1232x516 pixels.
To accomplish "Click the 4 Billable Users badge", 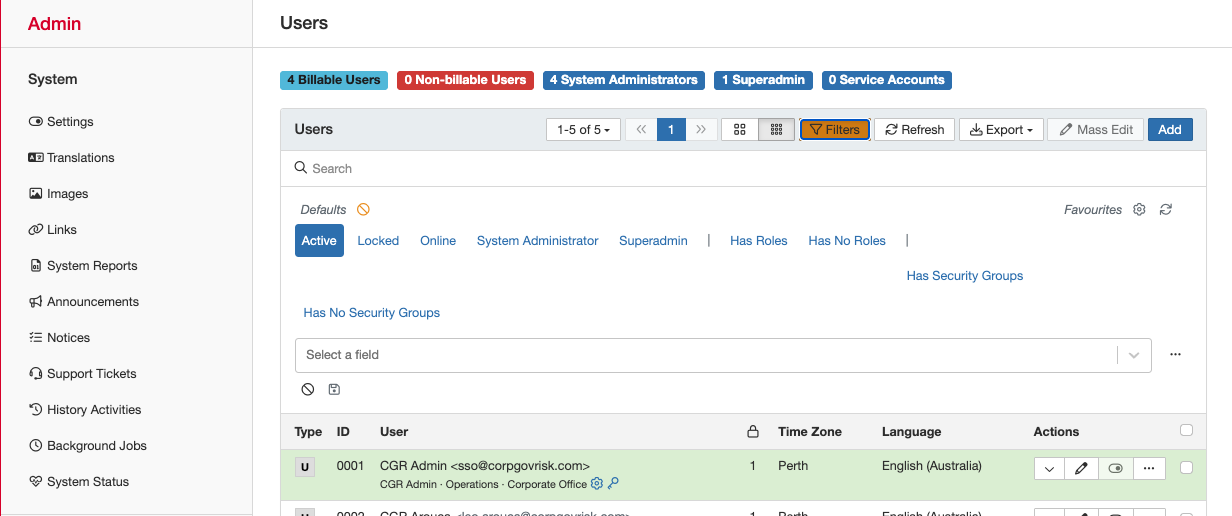I will click(334, 80).
